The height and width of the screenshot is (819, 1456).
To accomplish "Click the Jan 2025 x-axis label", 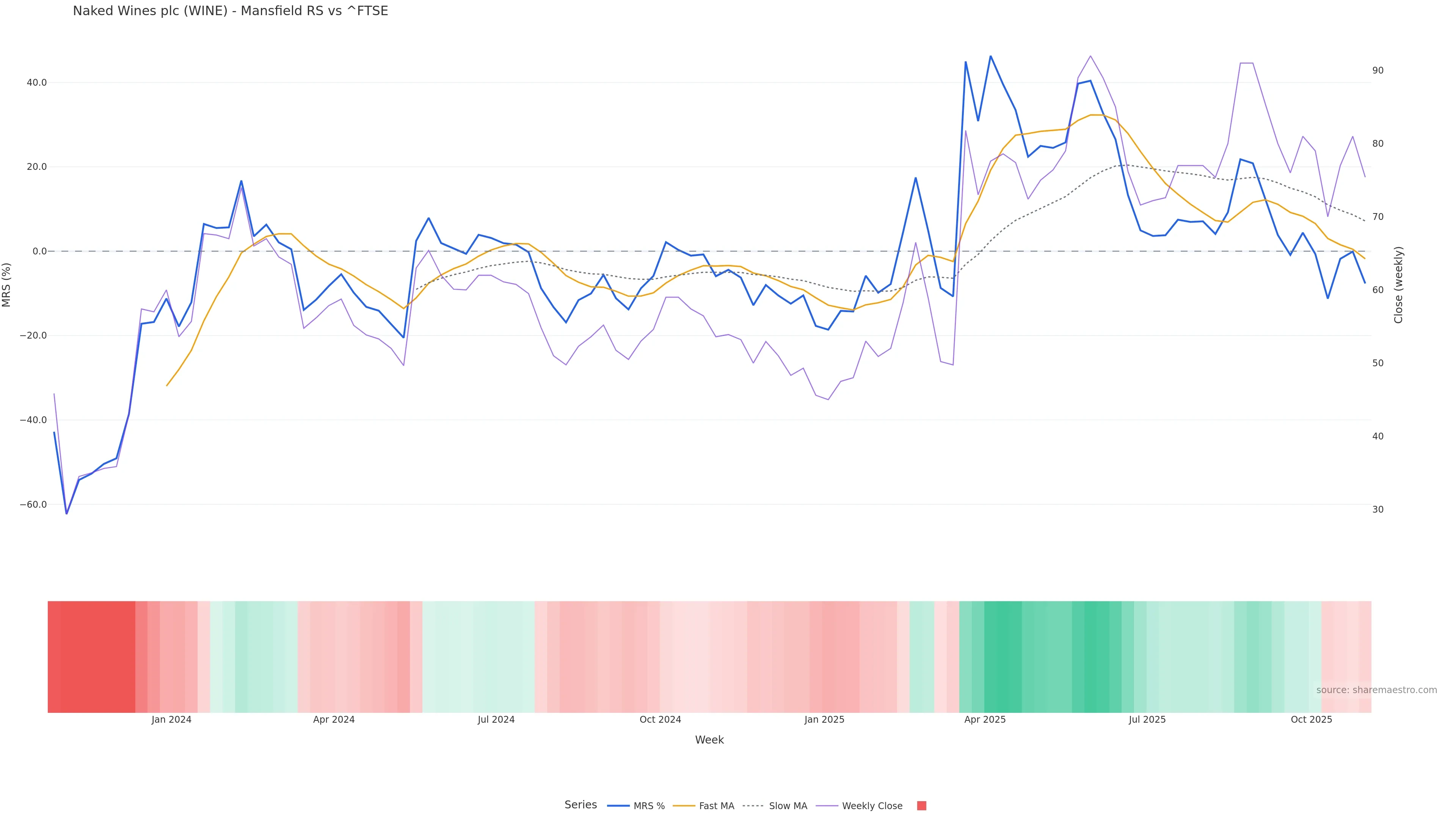I will pyautogui.click(x=824, y=720).
